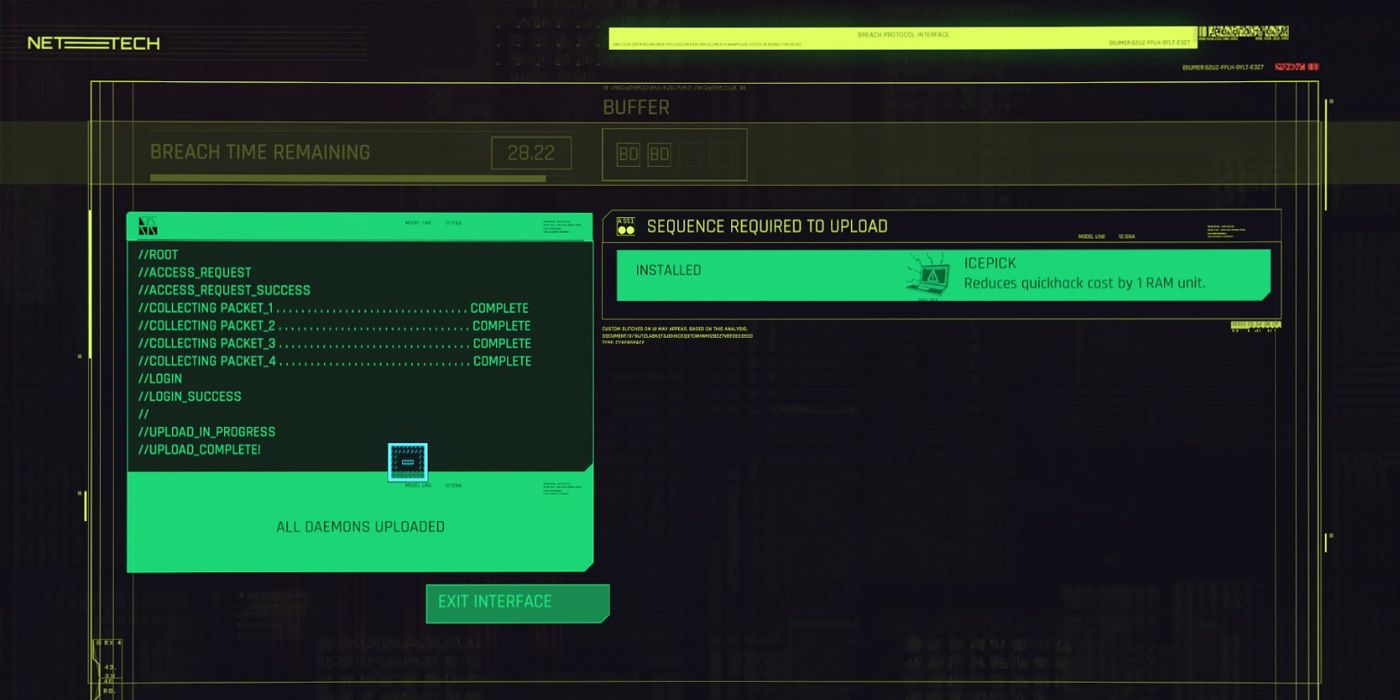Click the //LOGIN_SUCCESS log line
The width and height of the screenshot is (1400, 700).
[x=190, y=396]
